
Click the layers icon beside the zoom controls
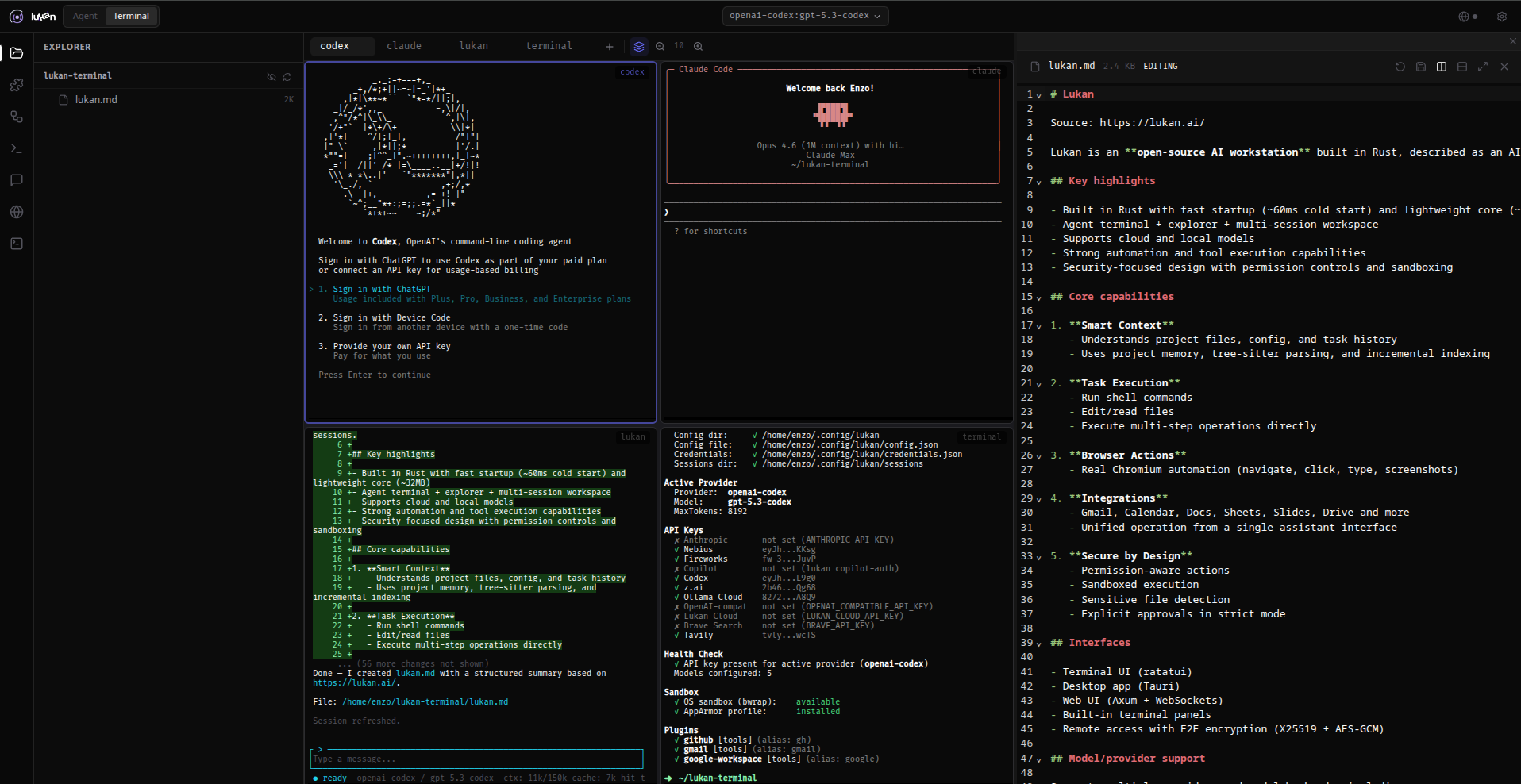639,46
